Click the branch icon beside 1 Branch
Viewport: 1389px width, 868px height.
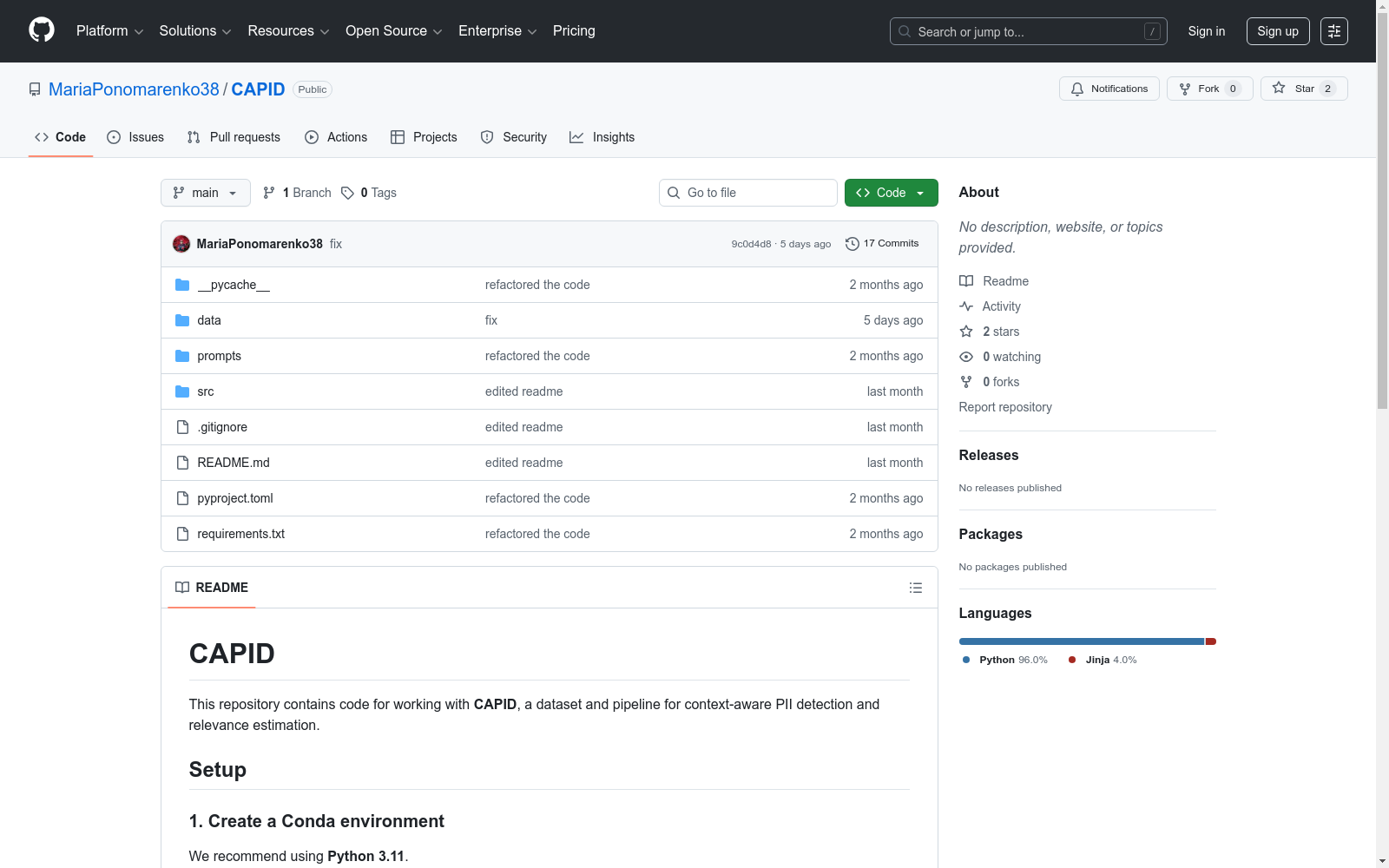(x=269, y=193)
